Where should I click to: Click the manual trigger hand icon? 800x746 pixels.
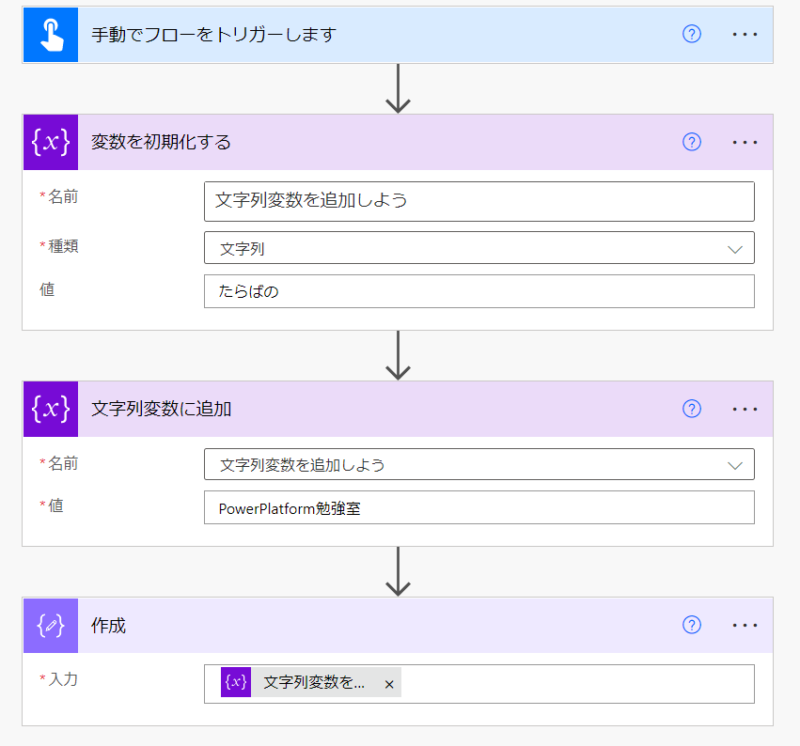50,34
